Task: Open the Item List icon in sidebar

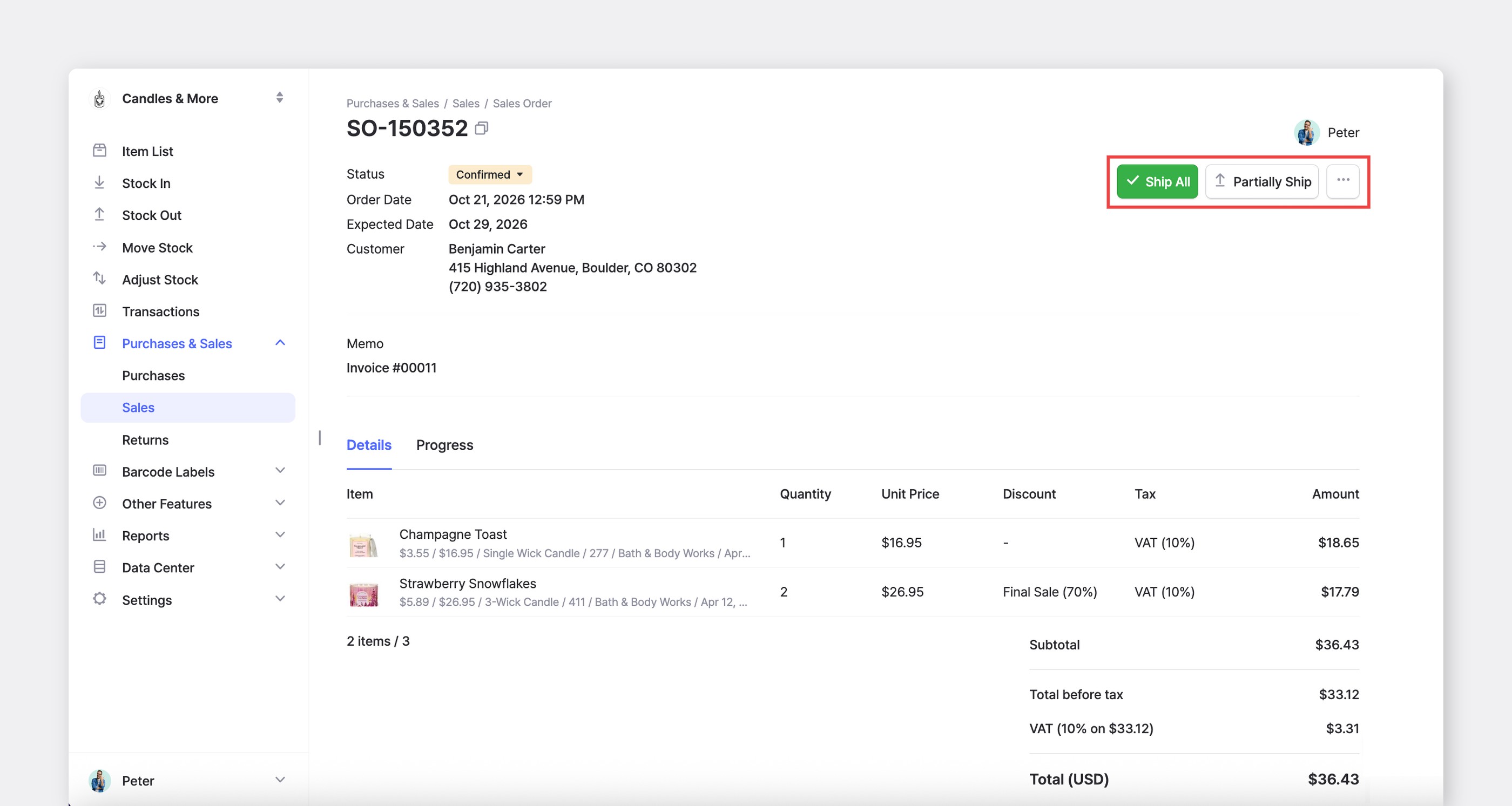Action: coord(100,150)
